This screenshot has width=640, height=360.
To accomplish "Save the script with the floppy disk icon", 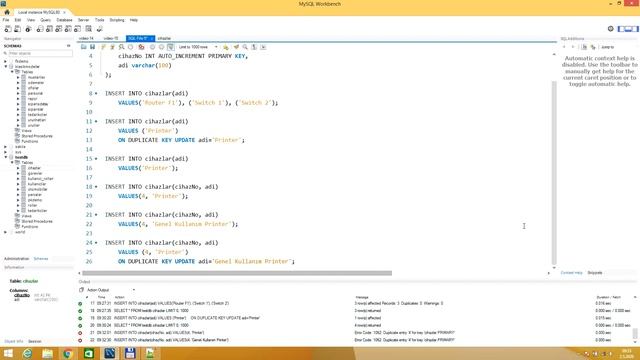I will click(x=93, y=47).
